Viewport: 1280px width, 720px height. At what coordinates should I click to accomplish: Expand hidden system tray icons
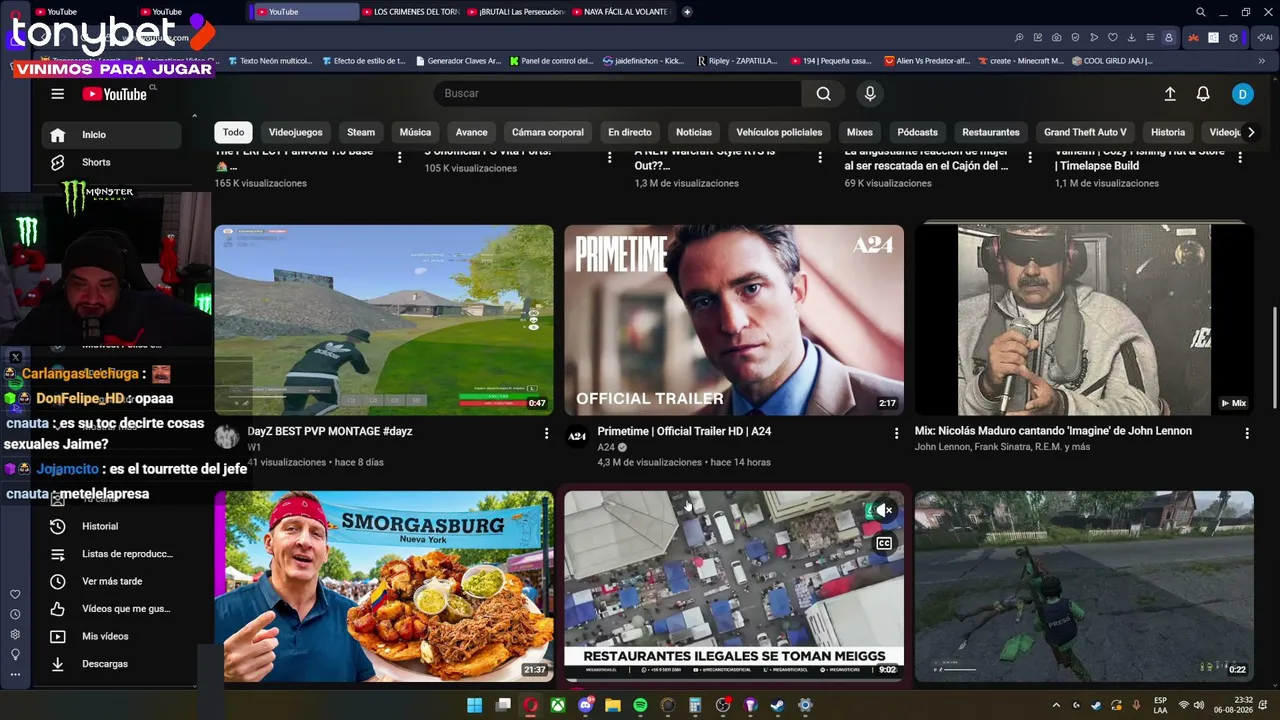tap(1055, 705)
